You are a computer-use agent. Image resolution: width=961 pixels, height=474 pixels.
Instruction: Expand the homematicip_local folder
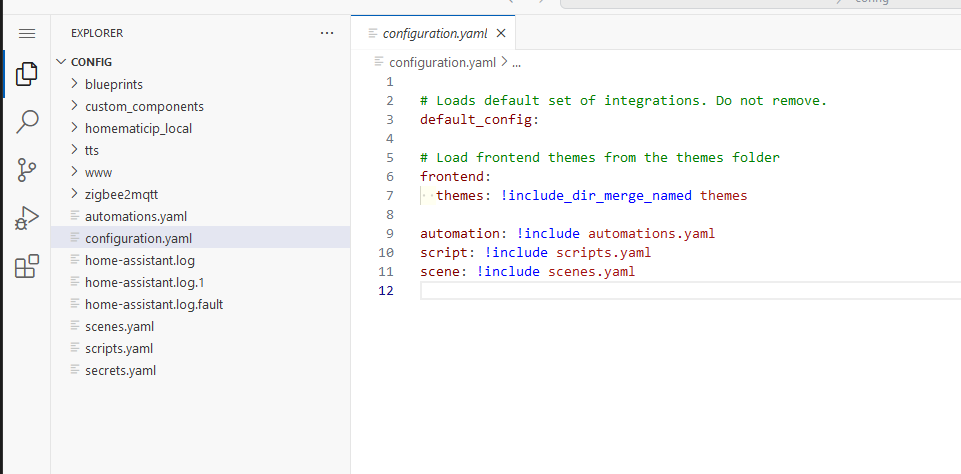pyautogui.click(x=138, y=128)
